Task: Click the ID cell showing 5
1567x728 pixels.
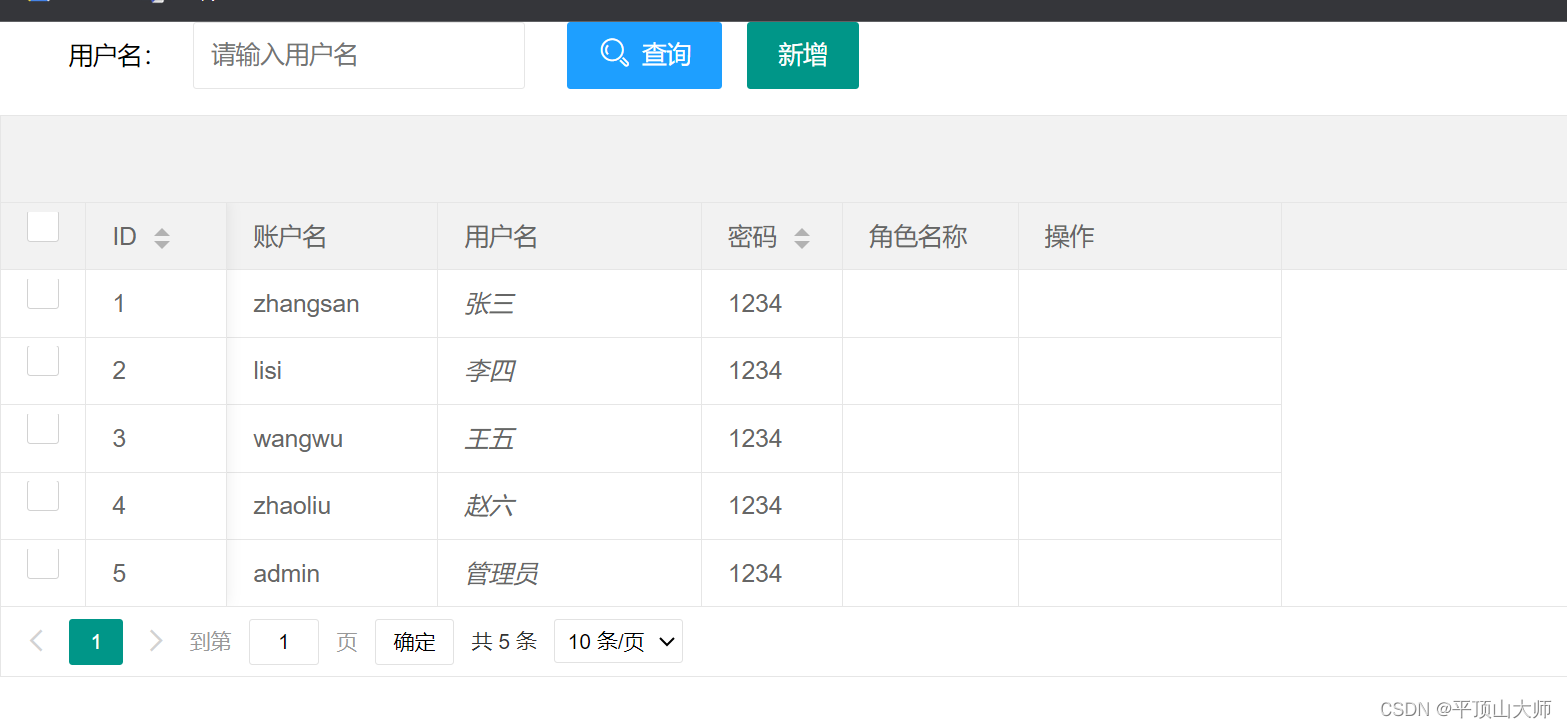Action: [156, 574]
